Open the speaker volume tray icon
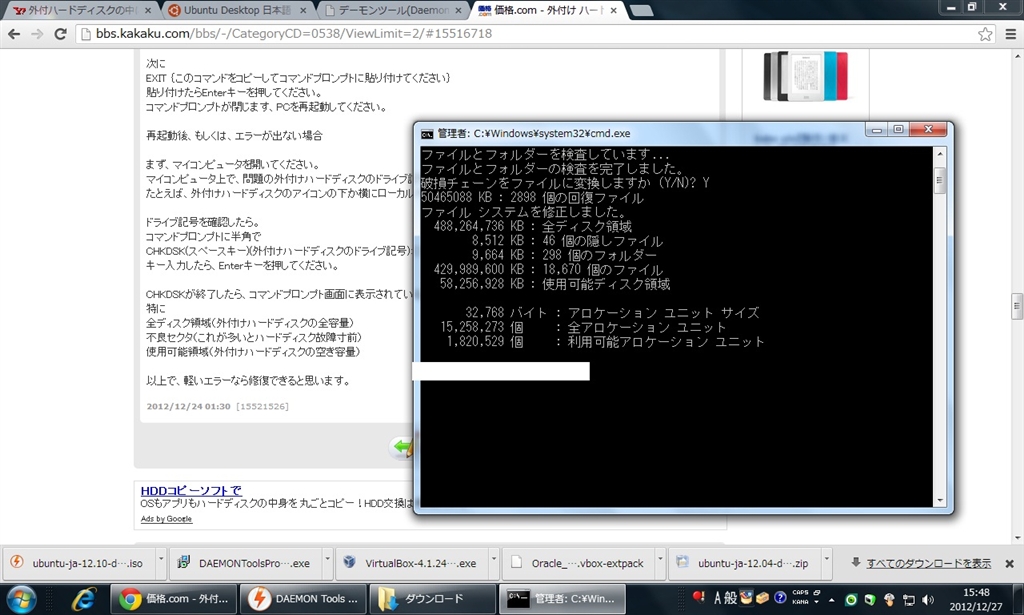The image size is (1024, 615). (927, 599)
